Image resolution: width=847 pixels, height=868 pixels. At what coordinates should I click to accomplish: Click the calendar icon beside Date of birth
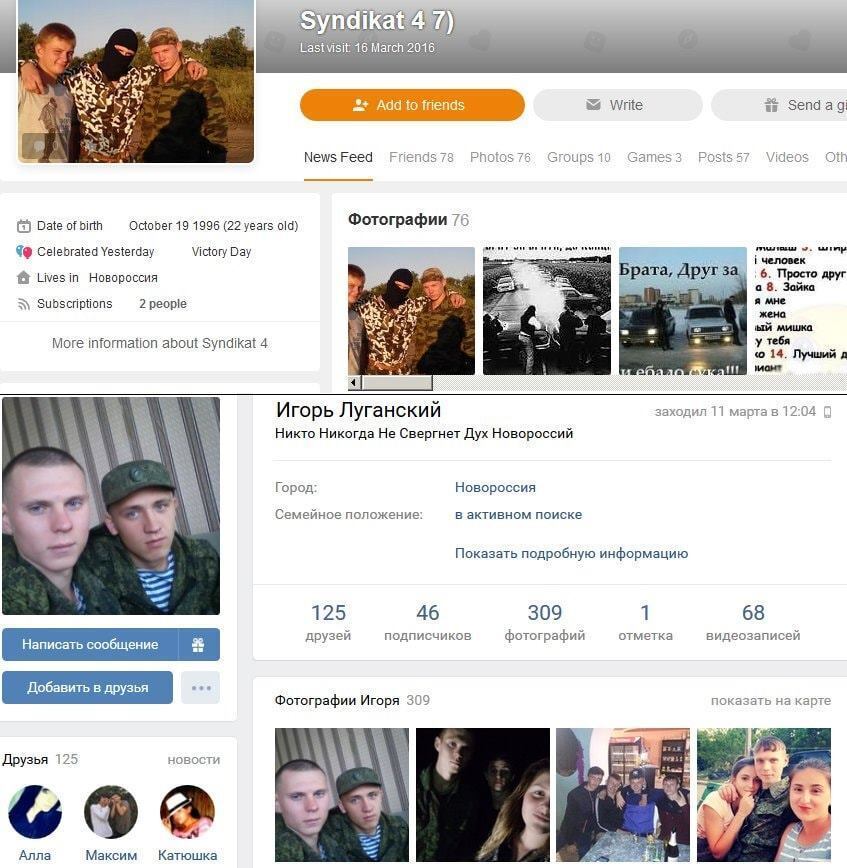pyautogui.click(x=24, y=226)
